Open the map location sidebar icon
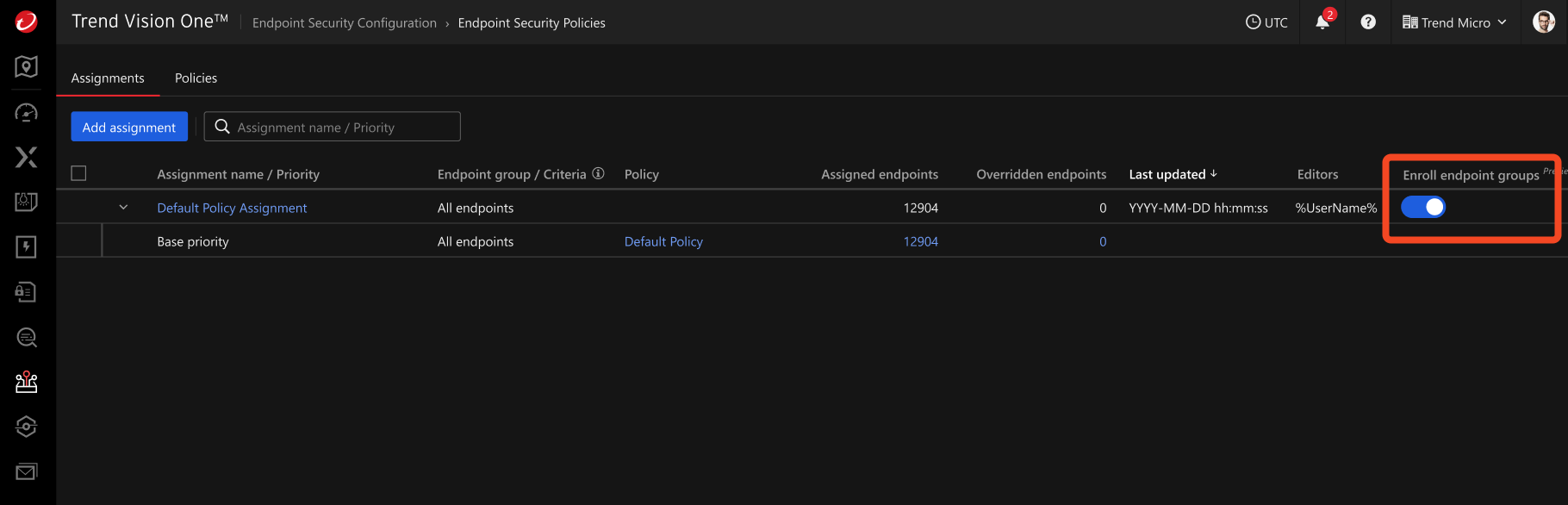 coord(27,67)
